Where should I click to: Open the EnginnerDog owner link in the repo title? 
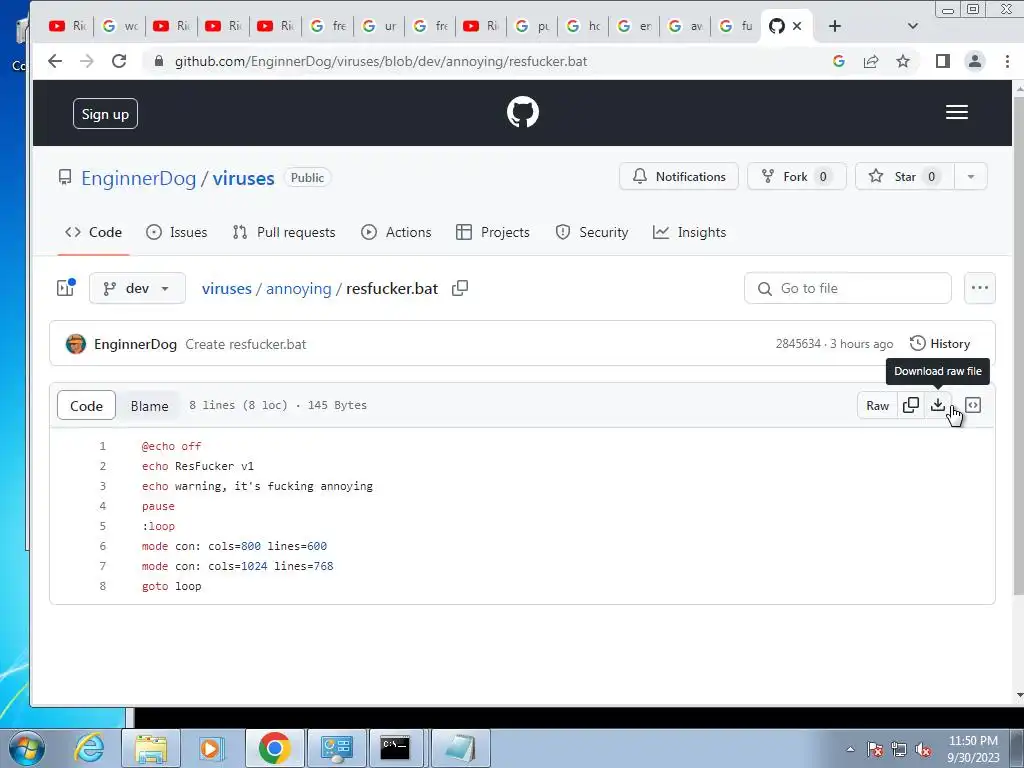coord(138,178)
